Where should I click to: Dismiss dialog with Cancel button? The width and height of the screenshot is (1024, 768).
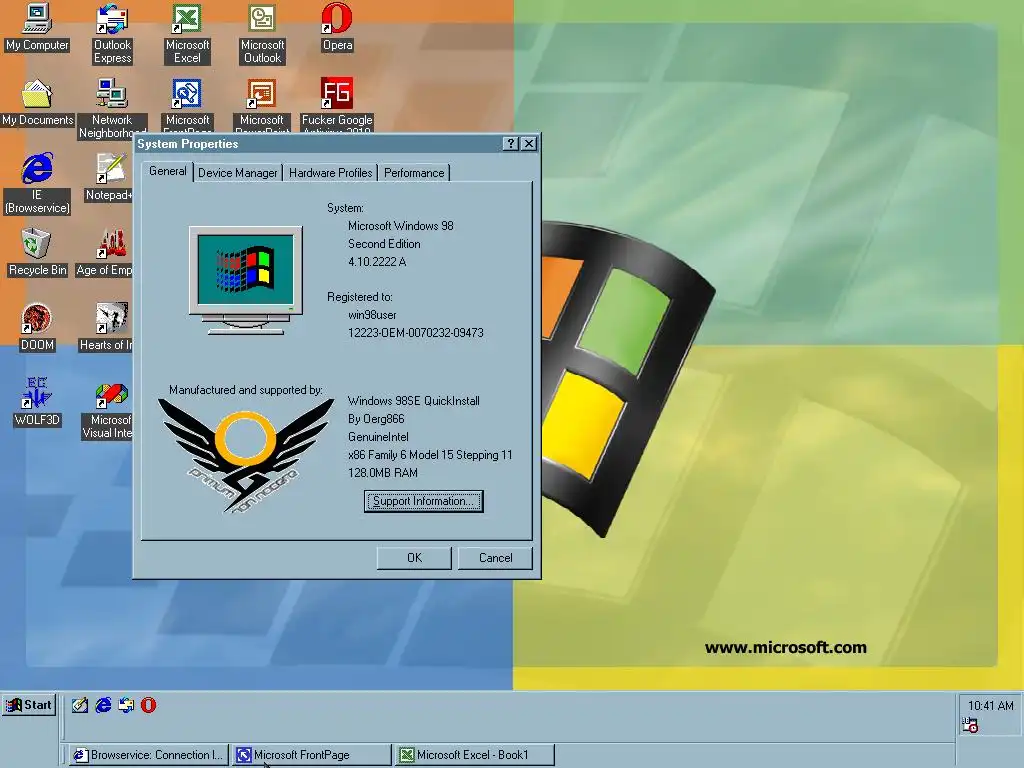(495, 558)
